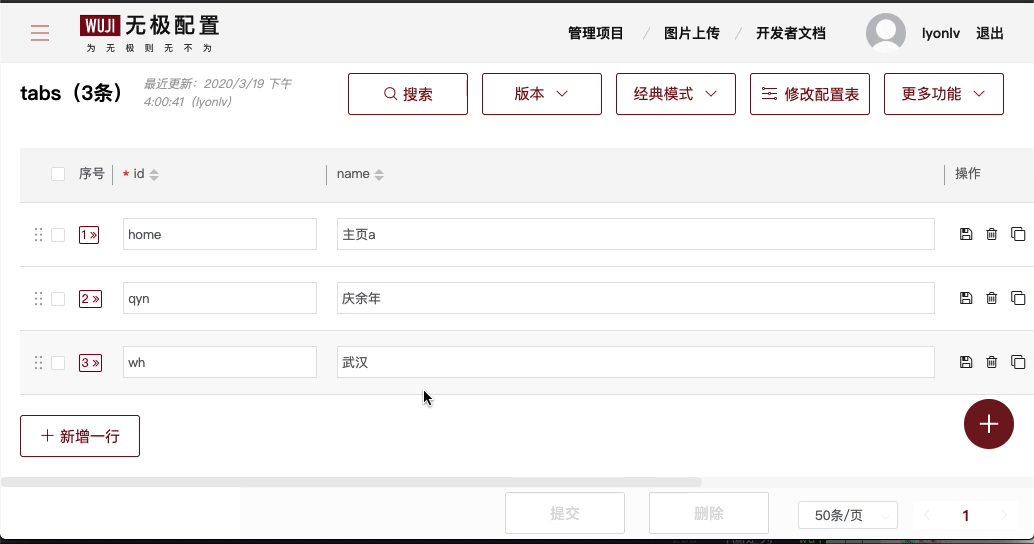Select the checkbox of the wh row

pos(58,363)
